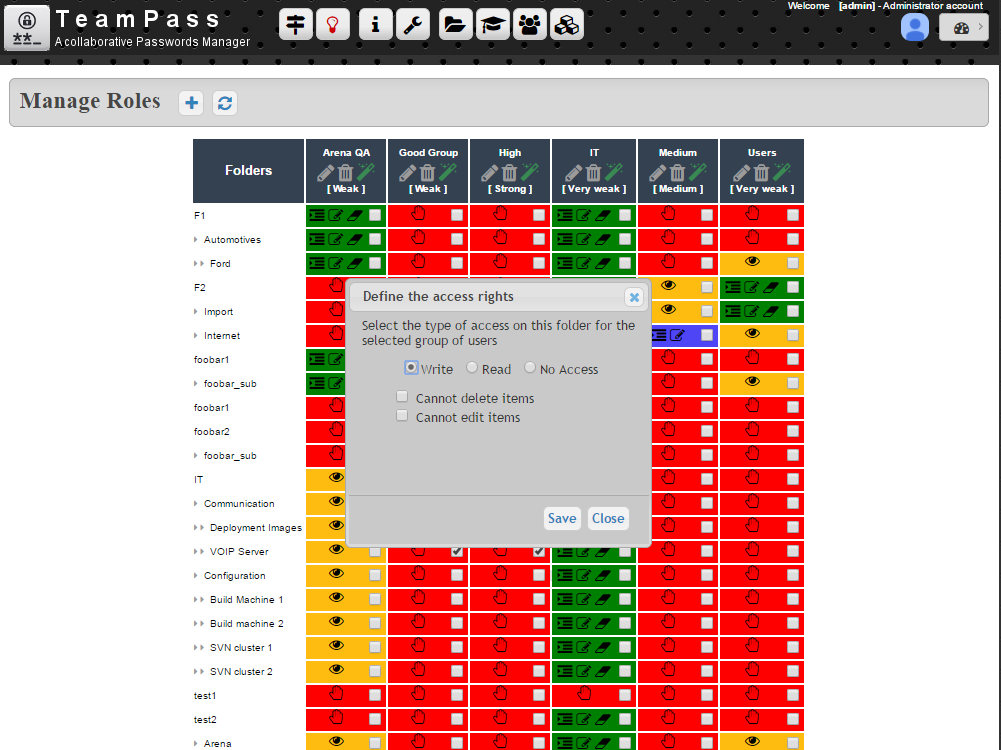This screenshot has height=750, width=1001.
Task: Open the home signpost icon in header
Action: 296,25
